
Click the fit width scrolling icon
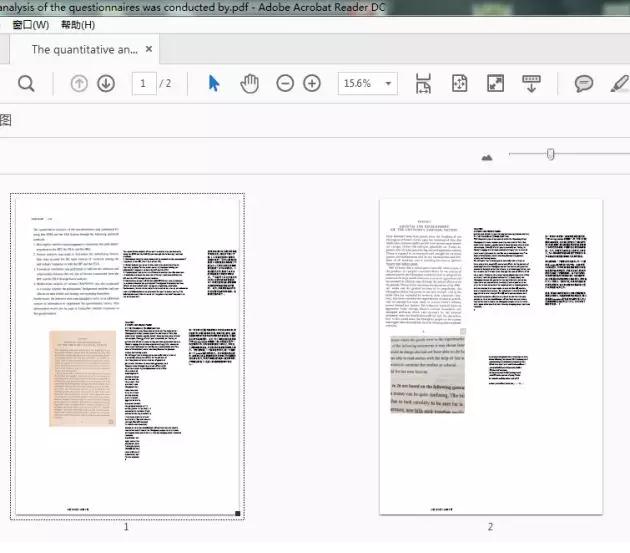click(423, 84)
